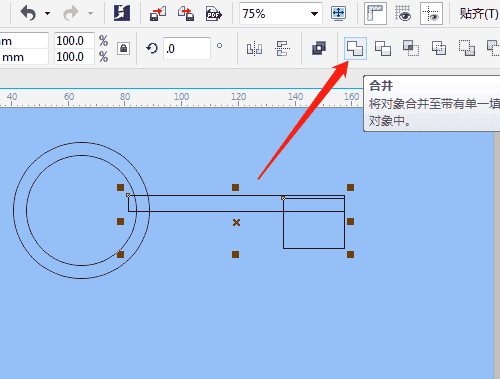Screen dimensions: 500x379
Task: Click the top-right selection handle
Action: 350,187
